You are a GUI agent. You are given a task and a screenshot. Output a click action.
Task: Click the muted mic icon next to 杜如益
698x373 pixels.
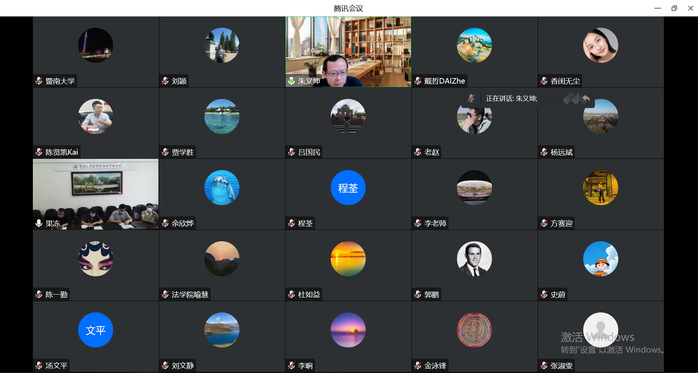click(292, 295)
